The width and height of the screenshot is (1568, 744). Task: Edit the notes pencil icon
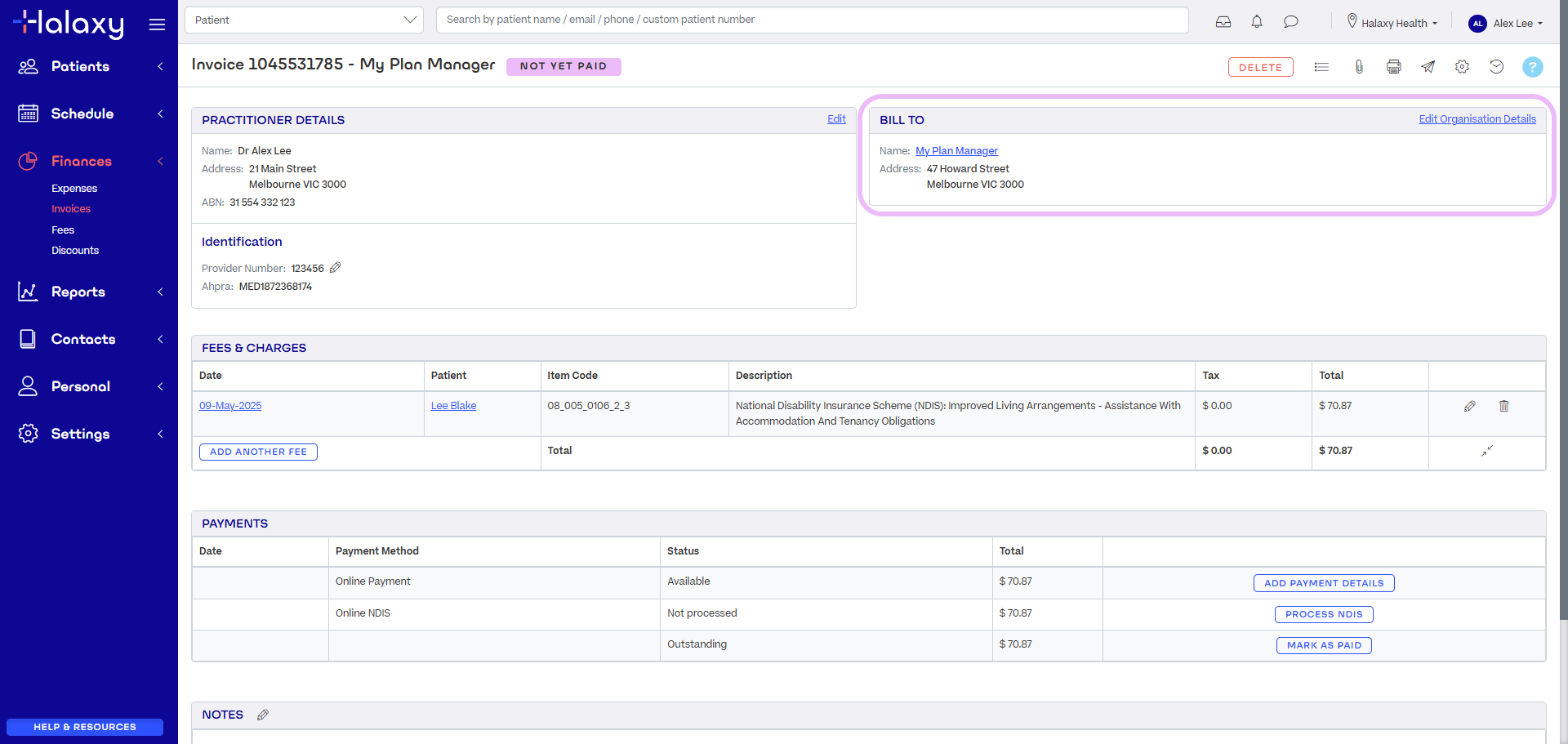click(x=263, y=715)
